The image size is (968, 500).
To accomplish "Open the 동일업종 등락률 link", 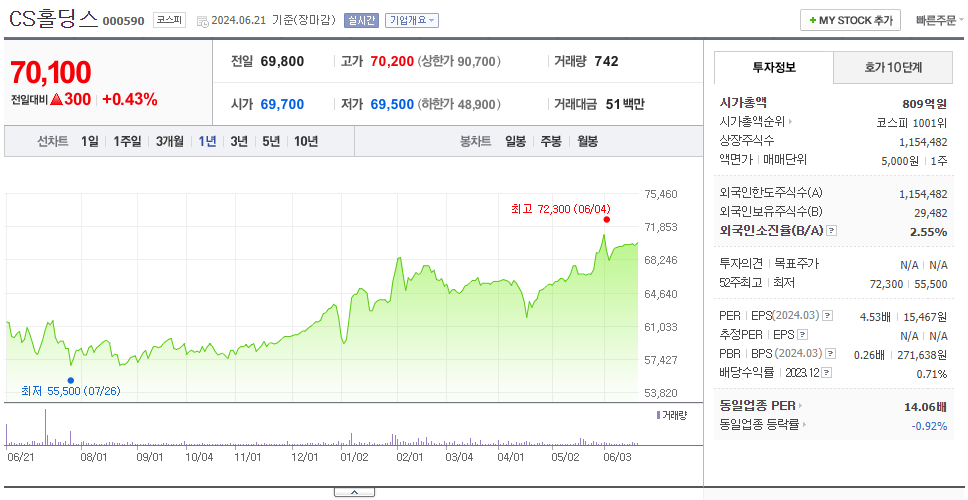I will 759,425.
